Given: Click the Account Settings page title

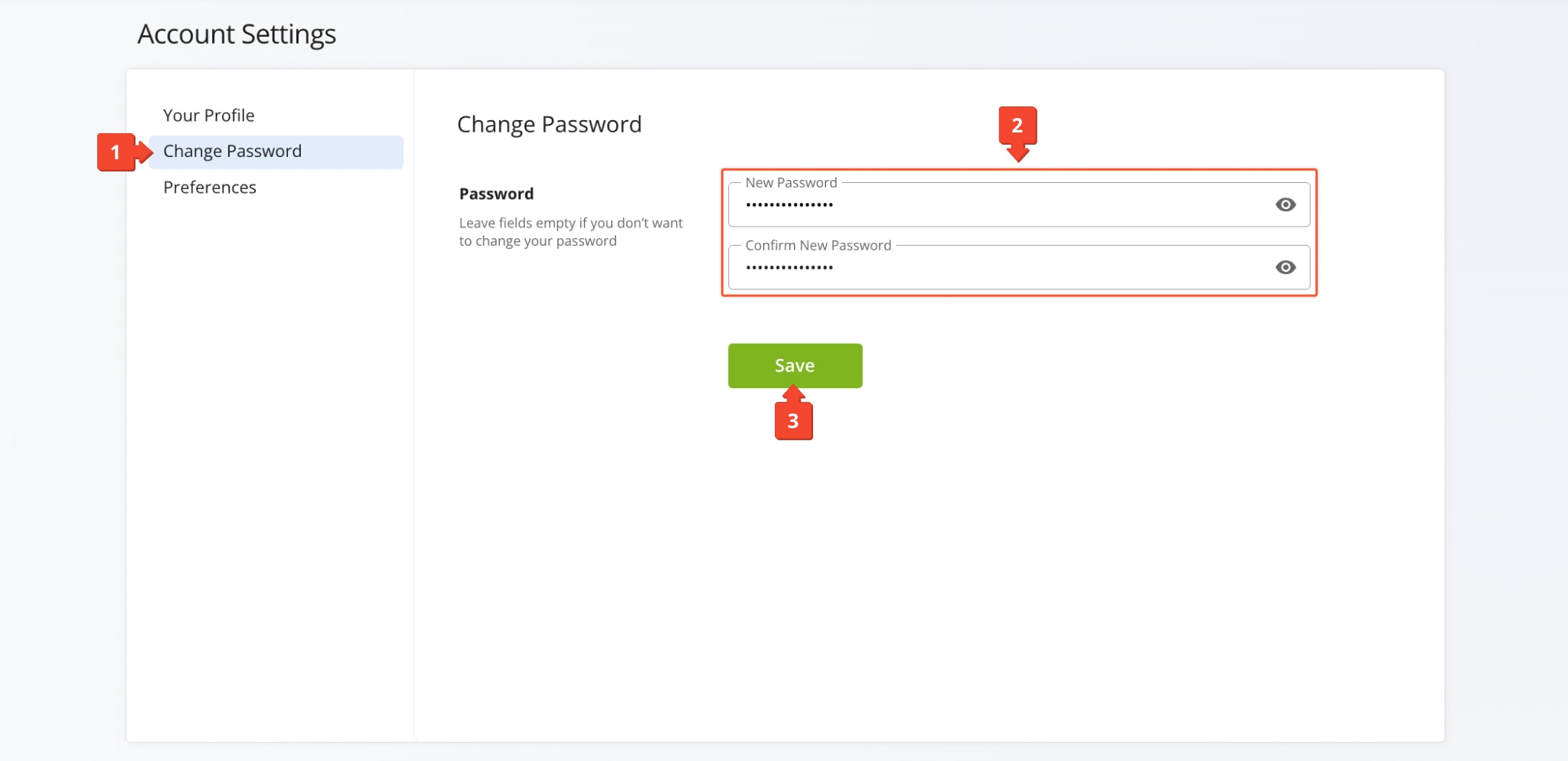Looking at the screenshot, I should [237, 34].
